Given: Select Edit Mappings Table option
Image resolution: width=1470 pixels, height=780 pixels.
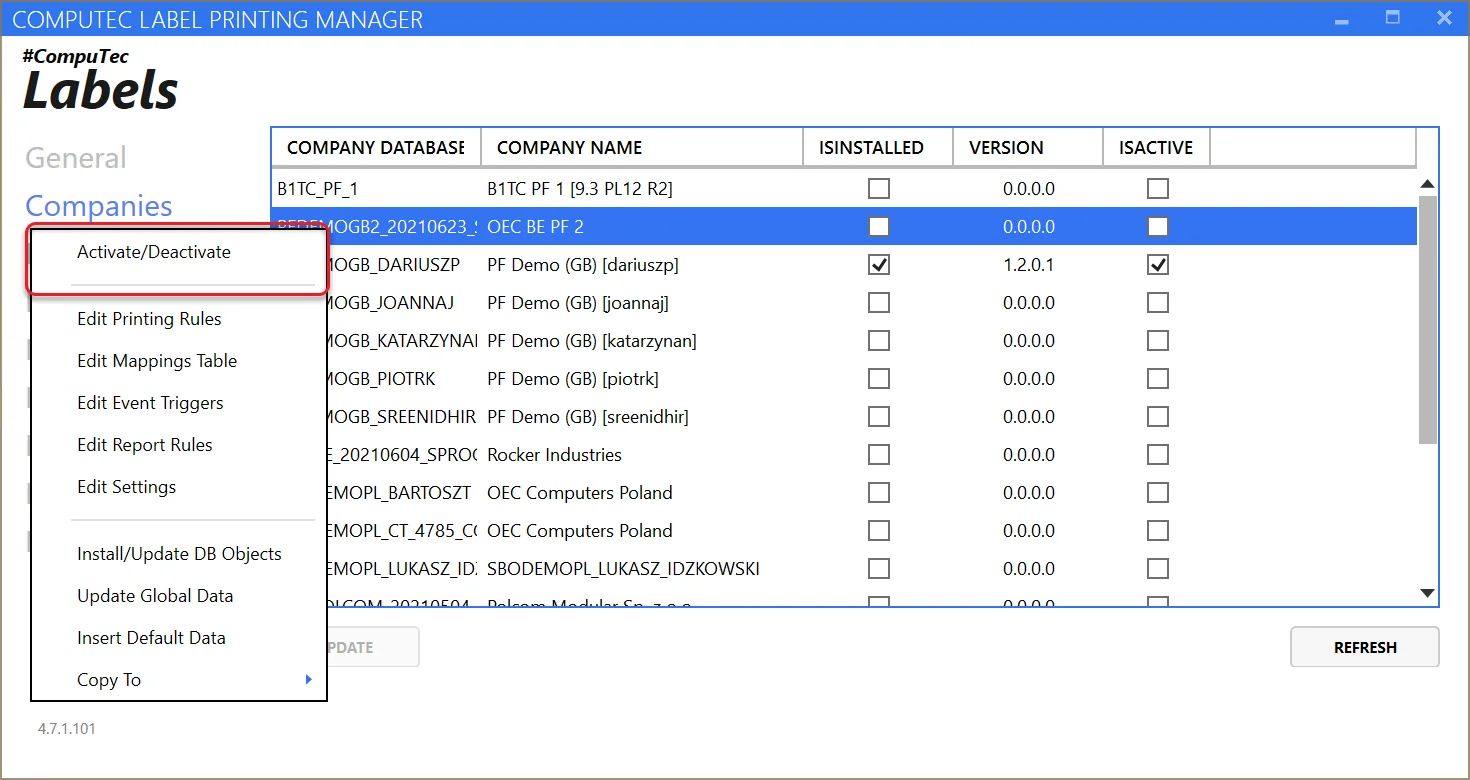Looking at the screenshot, I should tap(157, 361).
